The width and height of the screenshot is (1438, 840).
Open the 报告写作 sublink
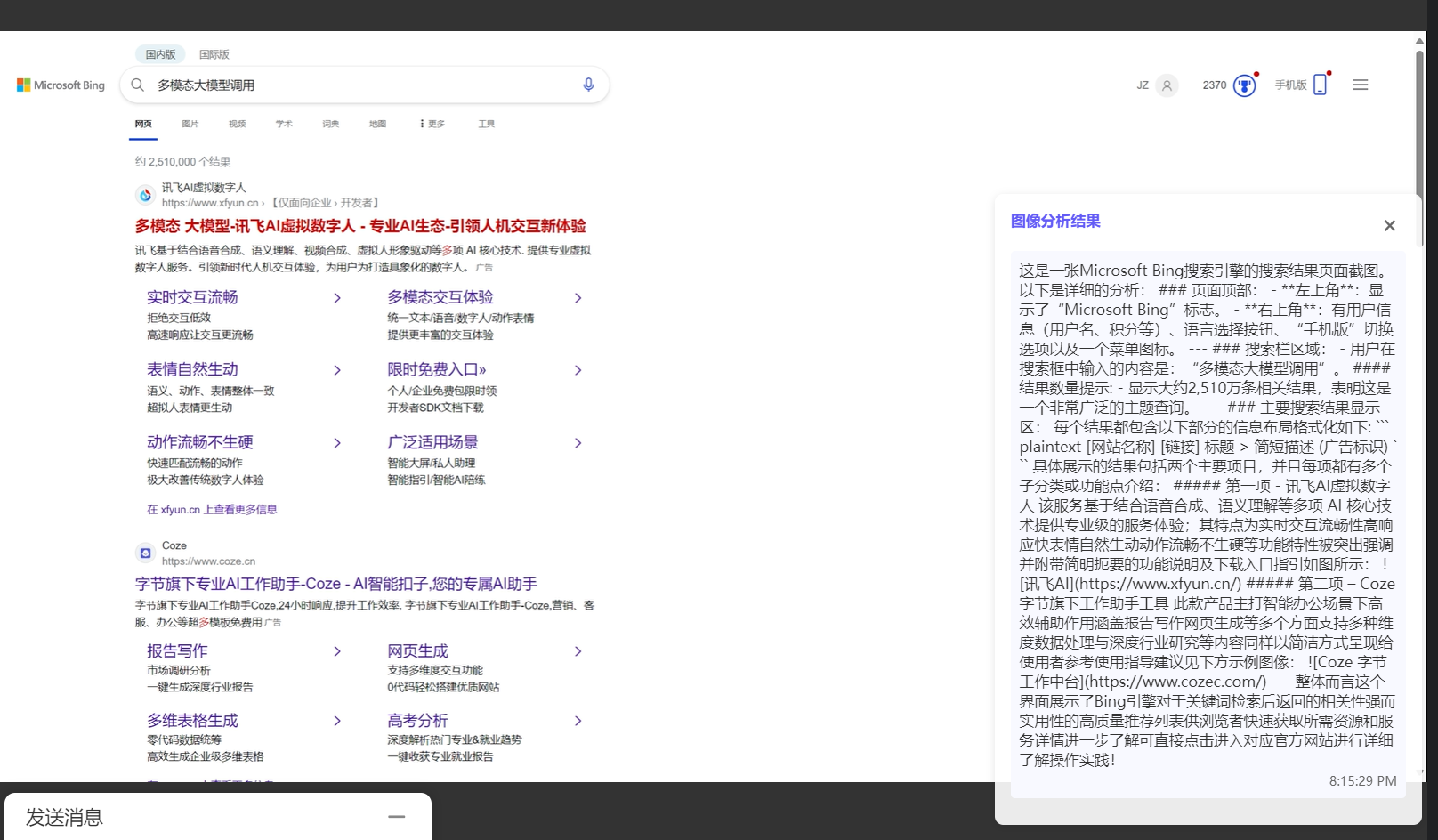click(x=177, y=650)
